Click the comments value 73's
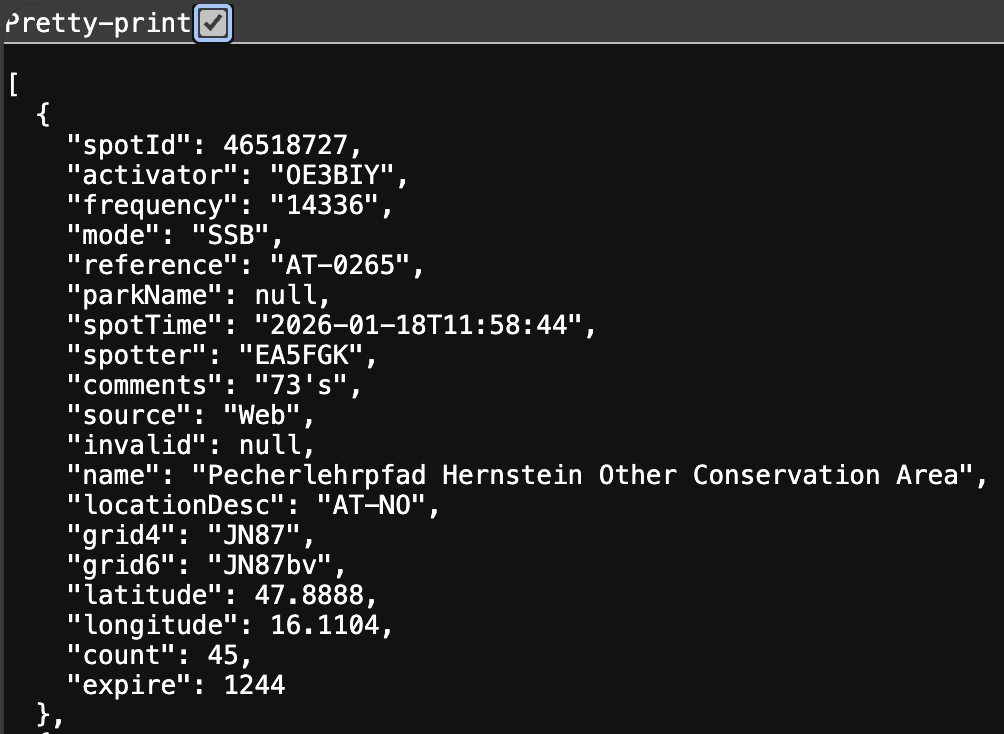This screenshot has height=734, width=1004. (301, 385)
